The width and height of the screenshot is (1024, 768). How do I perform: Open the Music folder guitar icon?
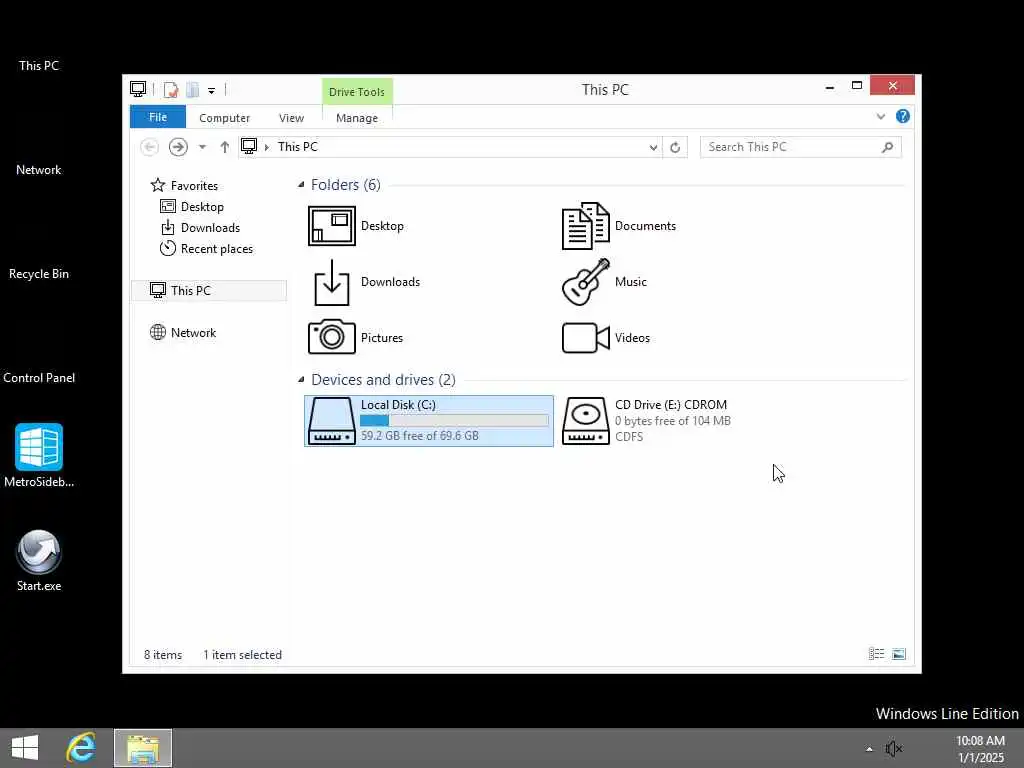(586, 282)
